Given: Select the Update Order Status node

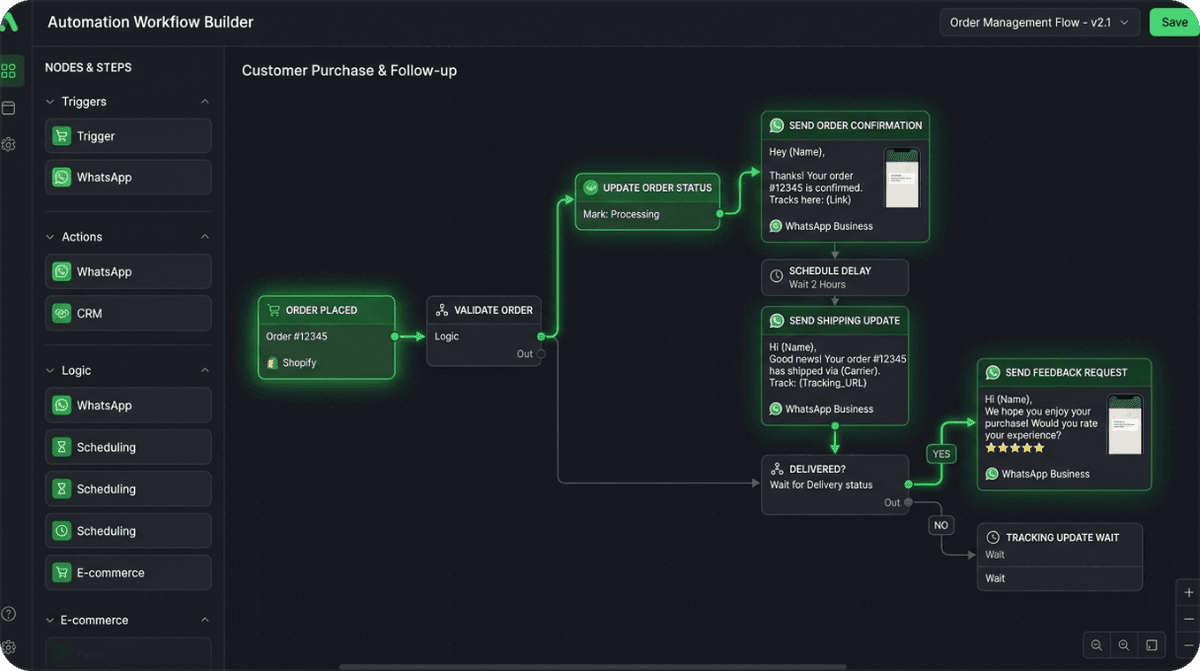Looking at the screenshot, I should [647, 201].
